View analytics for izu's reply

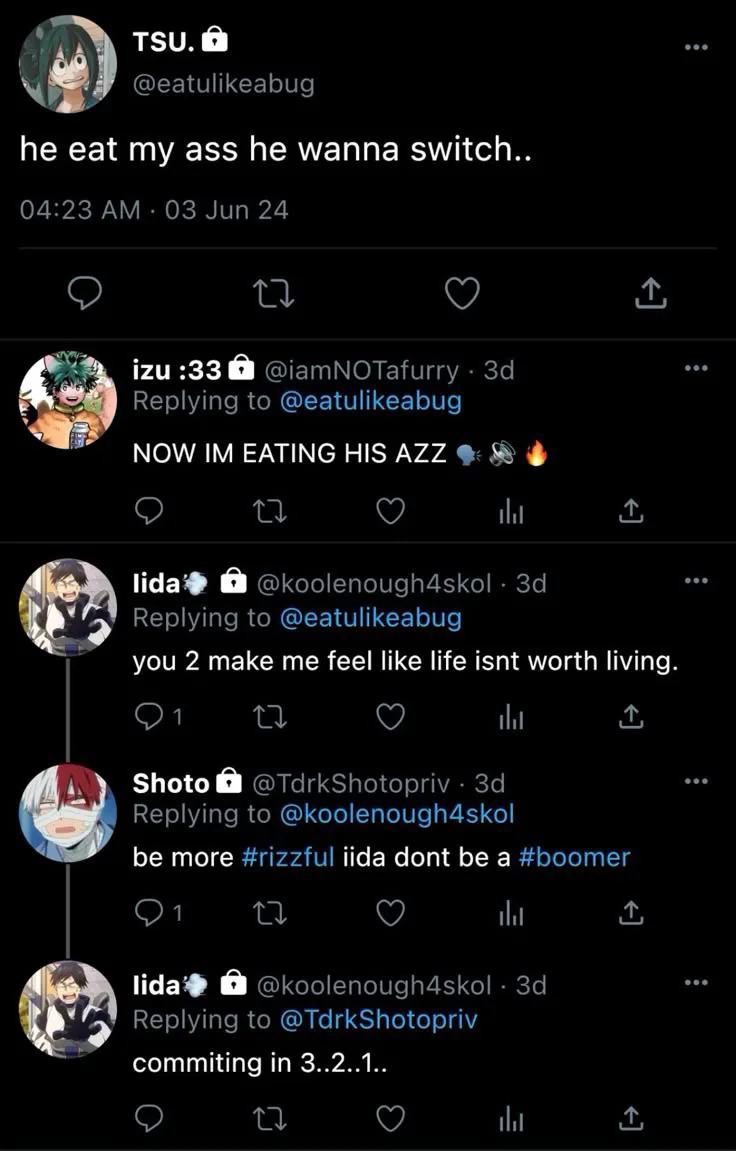tap(510, 512)
